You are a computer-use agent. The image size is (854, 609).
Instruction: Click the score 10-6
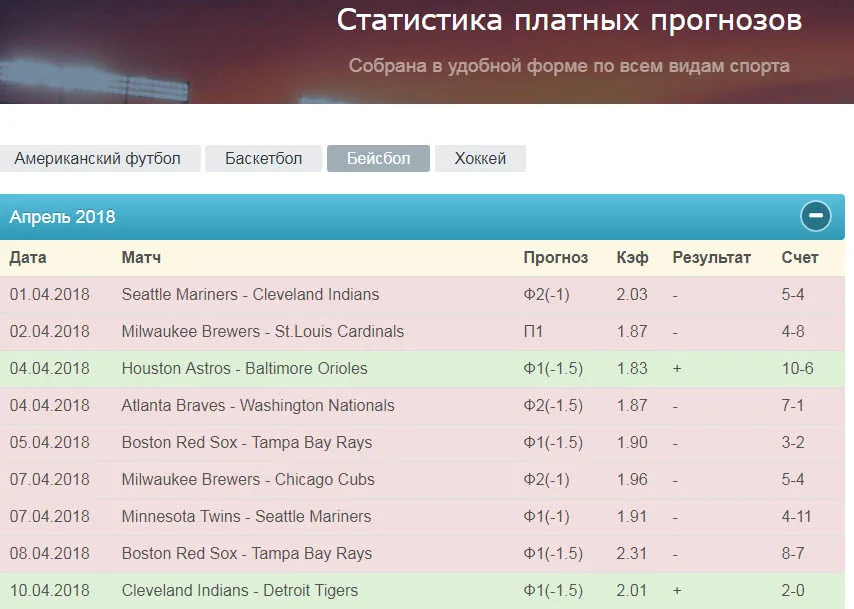click(798, 368)
